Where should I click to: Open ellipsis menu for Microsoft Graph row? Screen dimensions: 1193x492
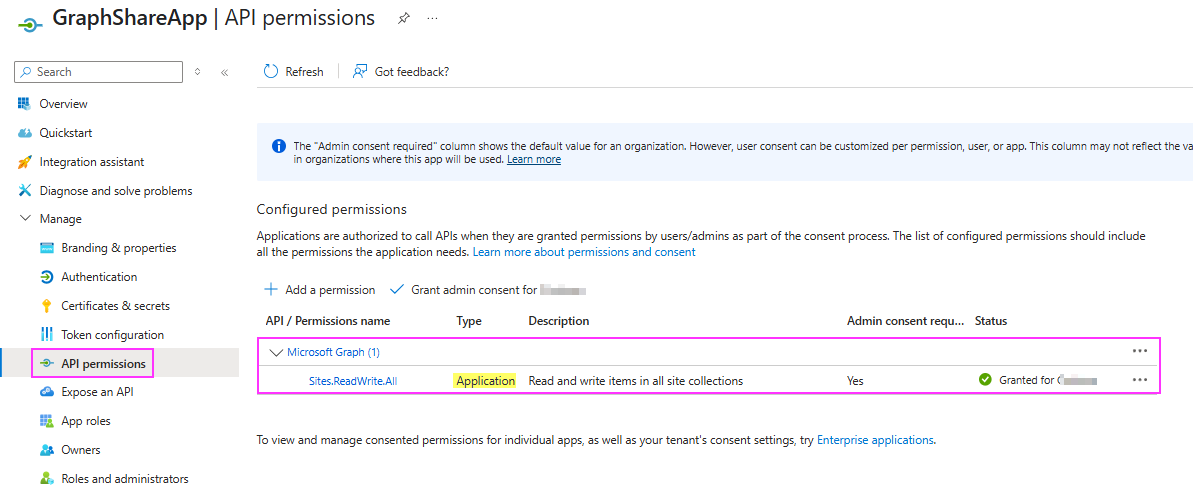click(x=1139, y=351)
